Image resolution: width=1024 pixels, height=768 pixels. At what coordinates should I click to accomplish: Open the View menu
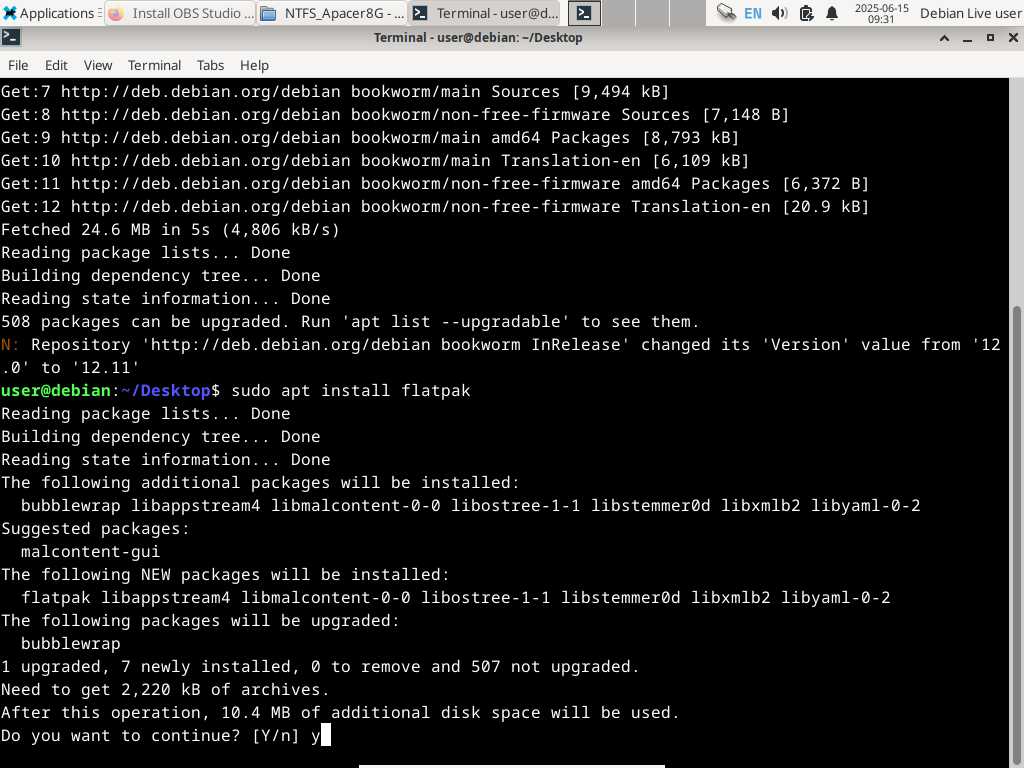[x=98, y=65]
